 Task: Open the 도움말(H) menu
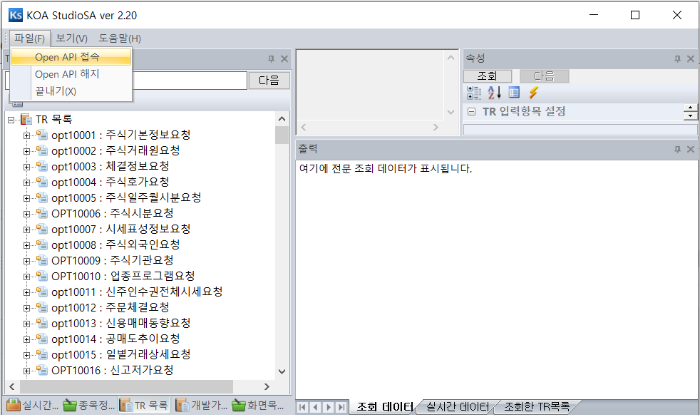pyautogui.click(x=120, y=38)
